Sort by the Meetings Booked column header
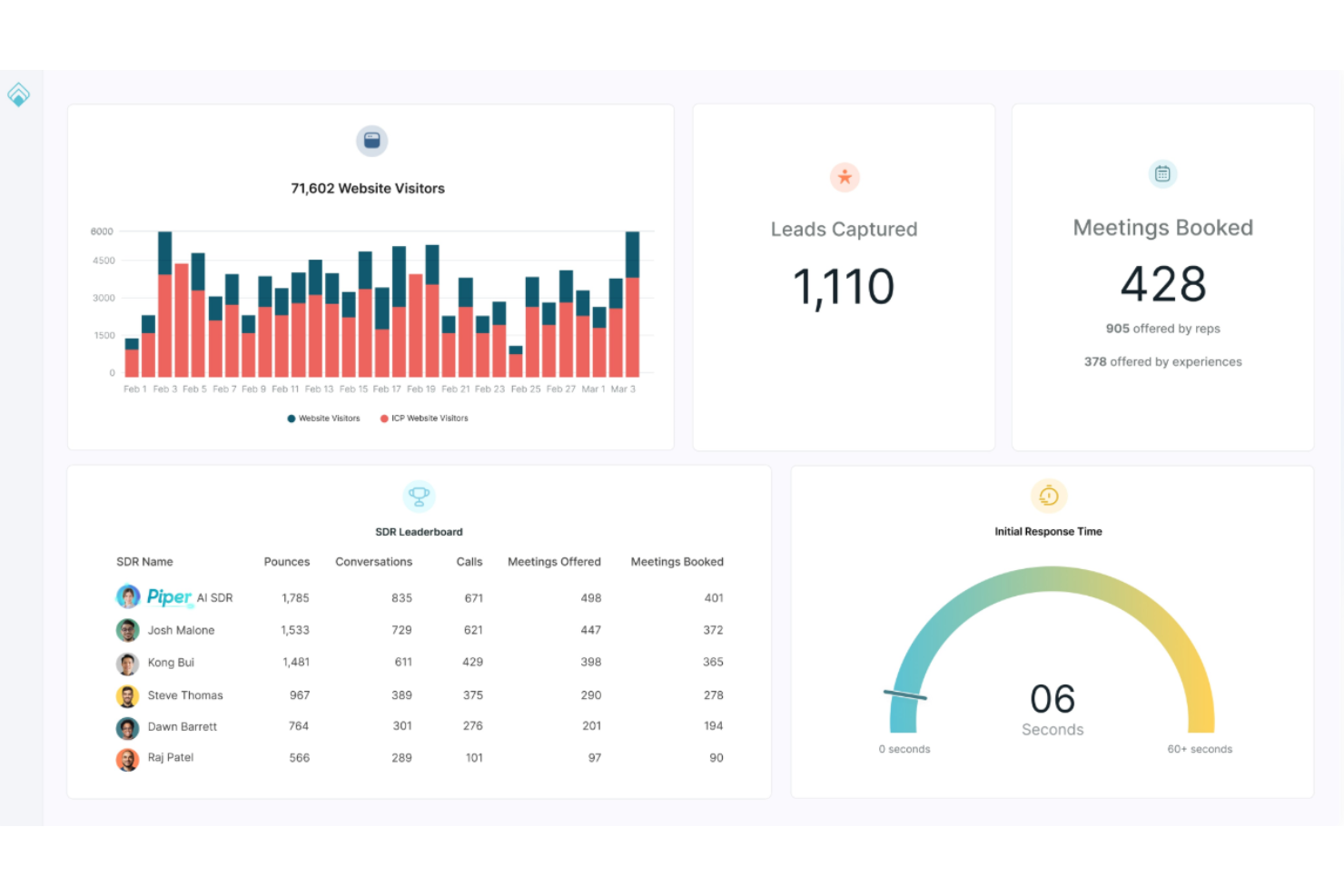This screenshot has height=896, width=1344. click(x=677, y=562)
